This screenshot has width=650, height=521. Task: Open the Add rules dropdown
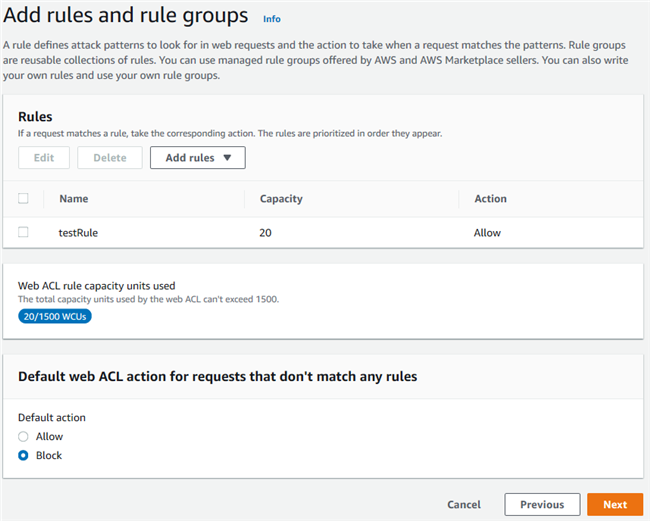coord(197,158)
